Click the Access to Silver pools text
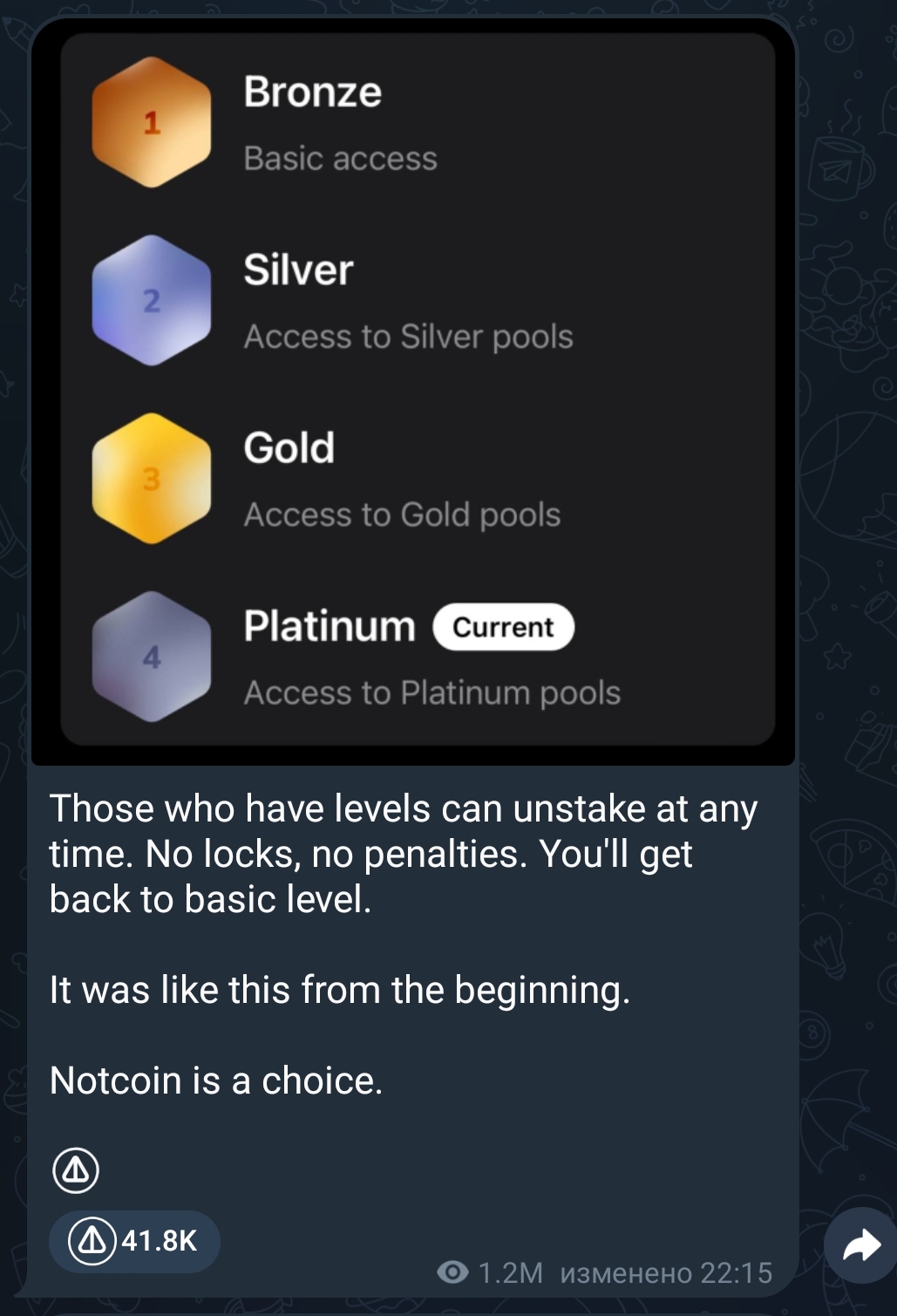 [408, 337]
